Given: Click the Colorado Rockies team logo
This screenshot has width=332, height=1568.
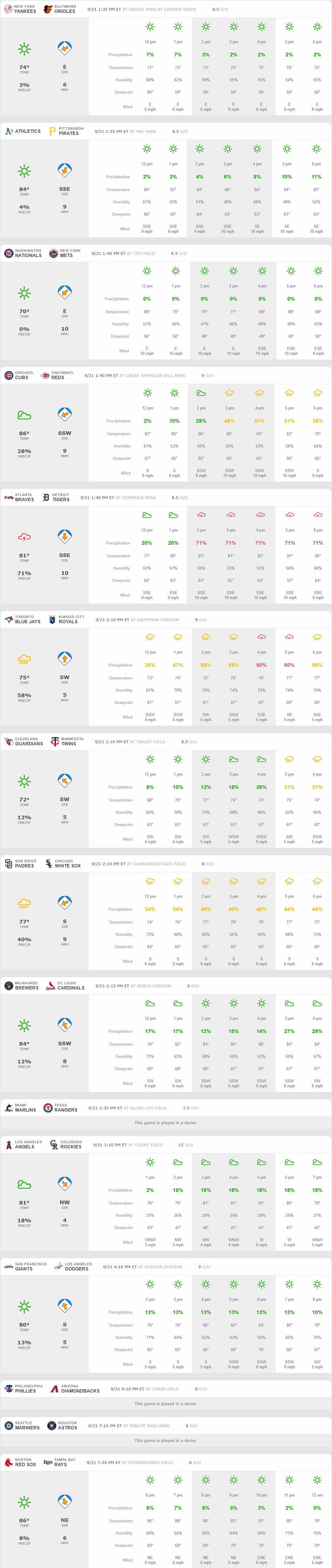Looking at the screenshot, I should click(x=54, y=1144).
